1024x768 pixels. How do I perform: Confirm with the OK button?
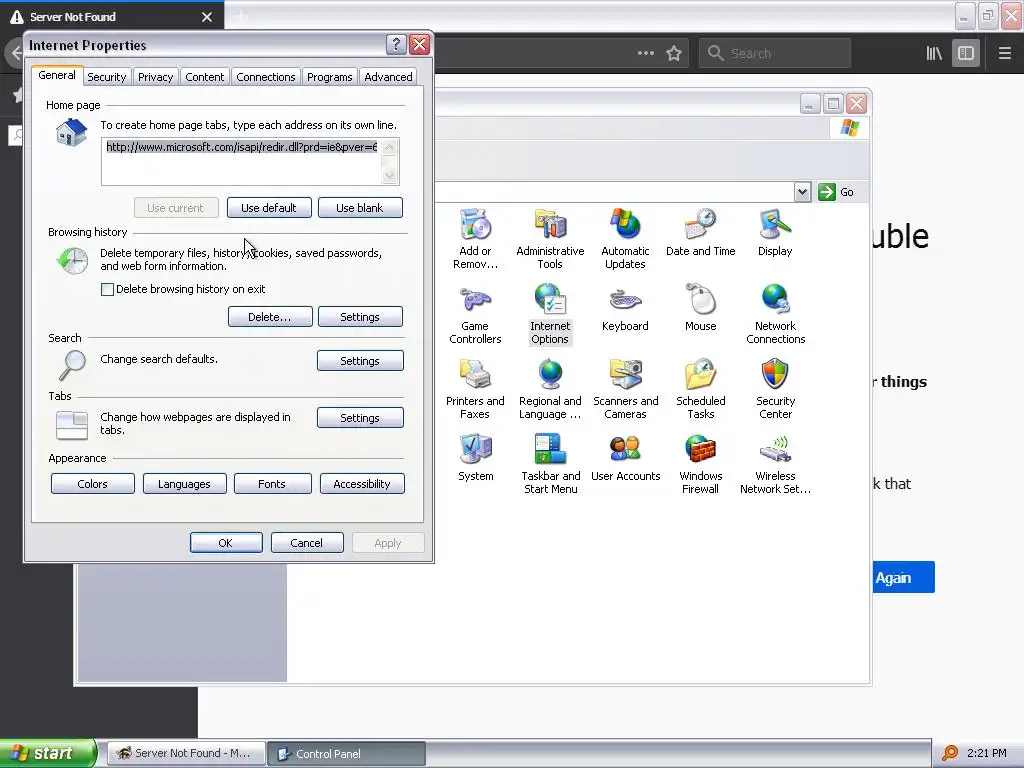click(x=226, y=543)
